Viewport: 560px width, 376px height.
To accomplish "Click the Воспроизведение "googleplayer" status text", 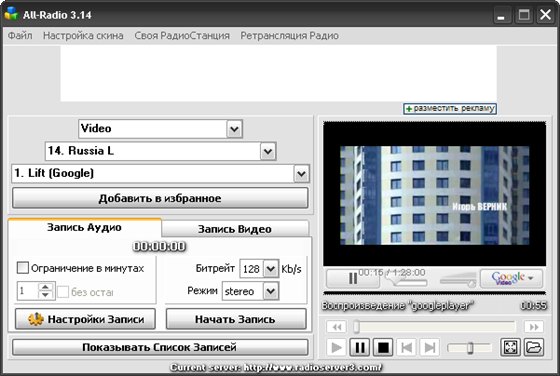I will [x=398, y=306].
